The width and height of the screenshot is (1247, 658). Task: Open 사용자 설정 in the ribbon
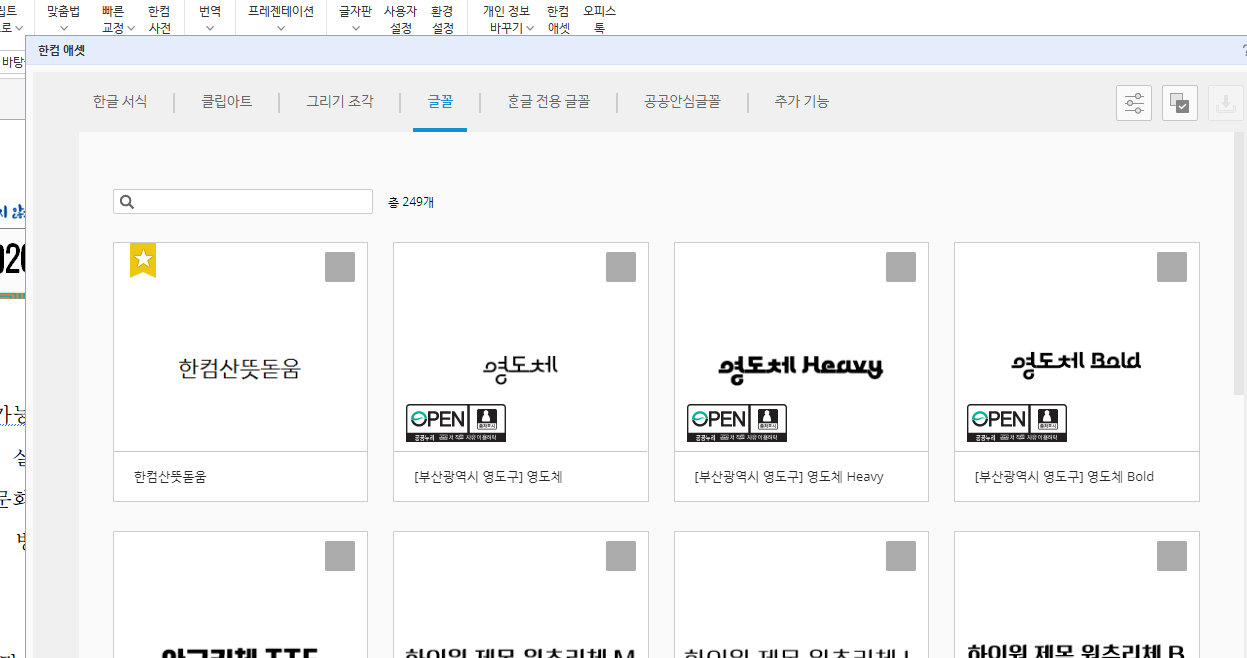tap(400, 18)
